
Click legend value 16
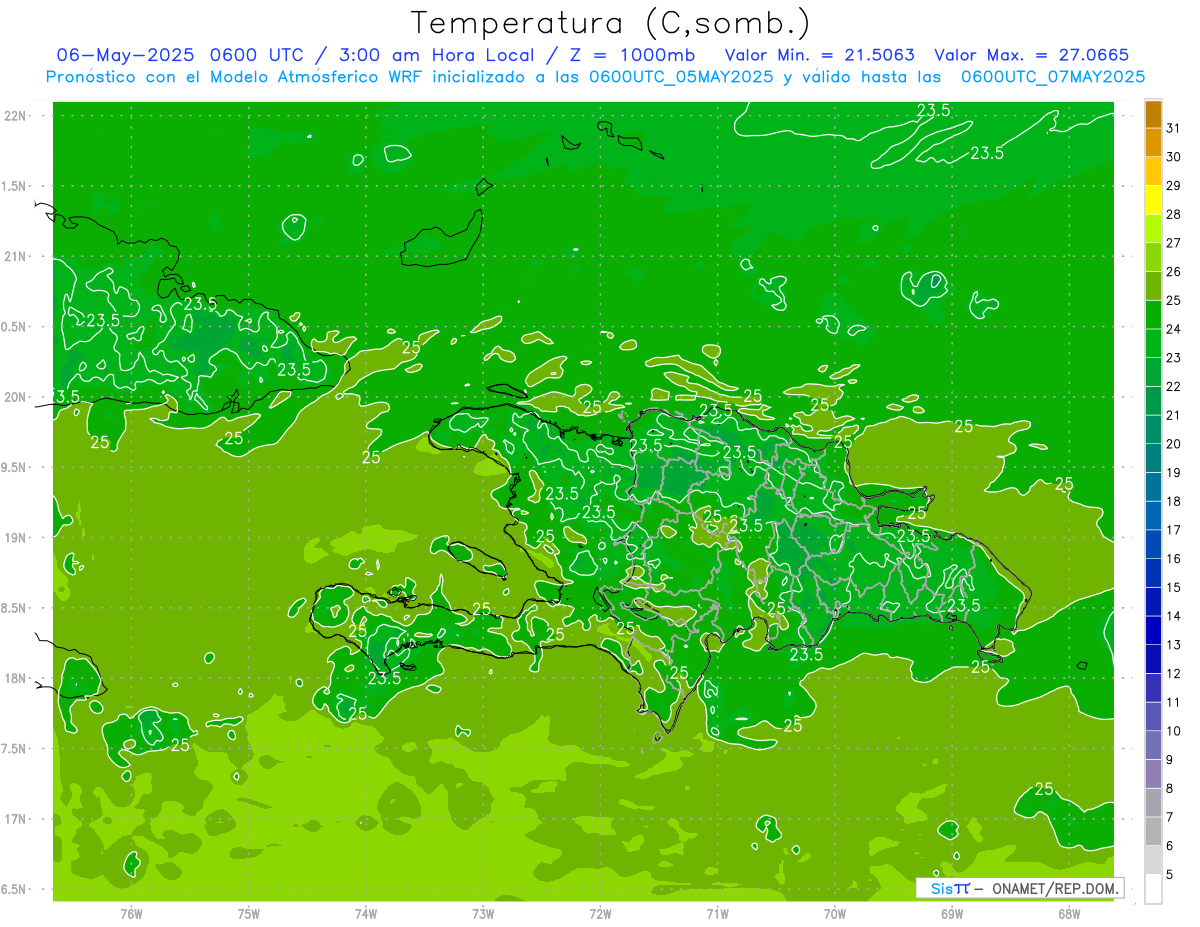click(x=1173, y=558)
